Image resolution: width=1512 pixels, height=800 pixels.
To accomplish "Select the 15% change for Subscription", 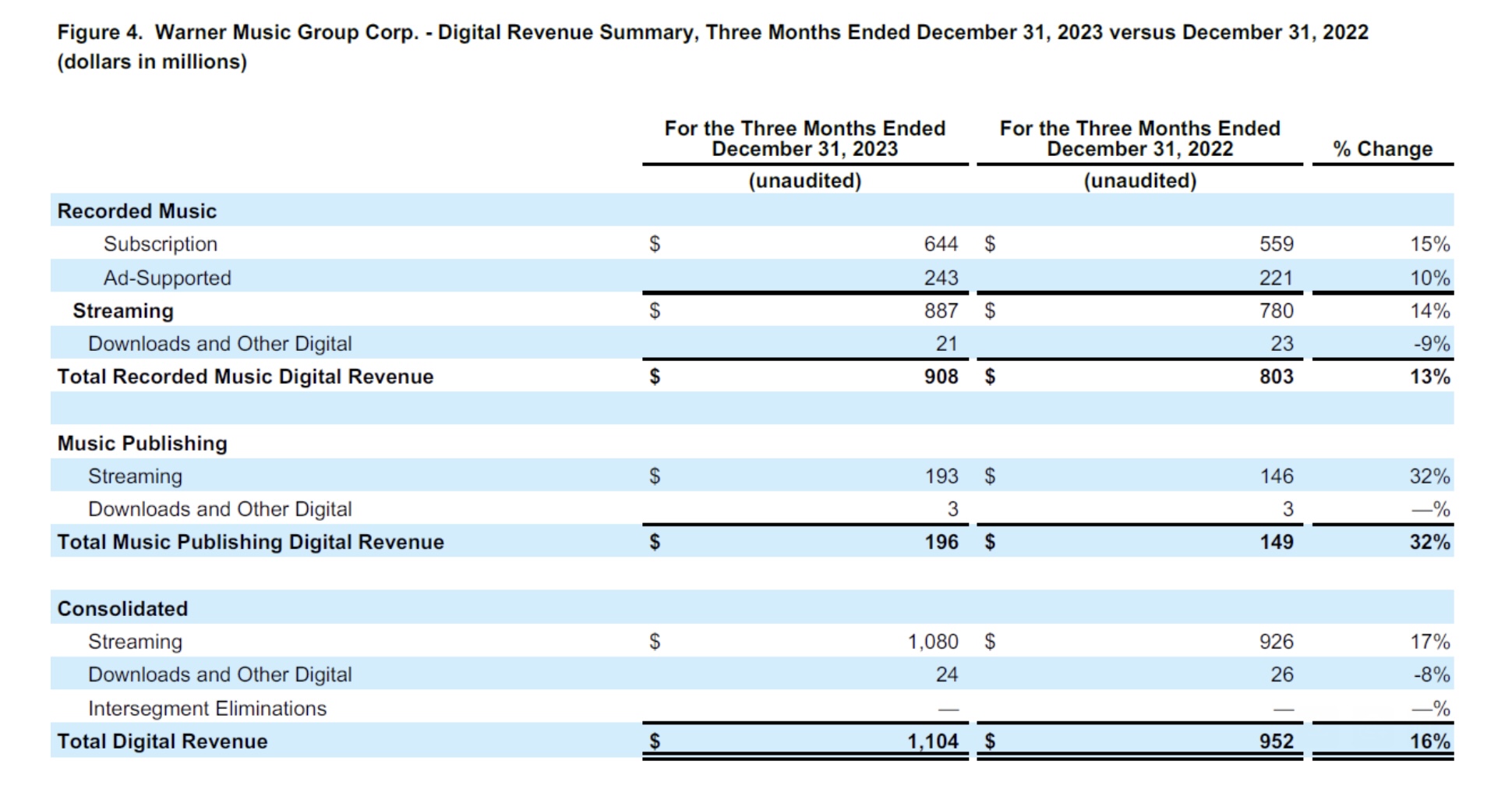I will click(1430, 244).
